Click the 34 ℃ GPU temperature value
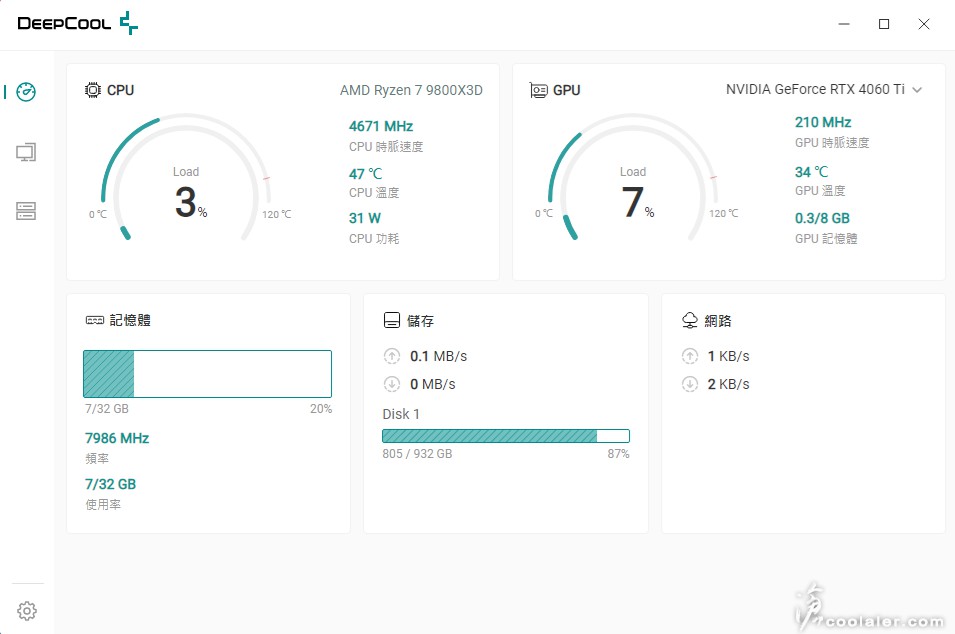Screen dimensions: 955x634 (x=811, y=172)
